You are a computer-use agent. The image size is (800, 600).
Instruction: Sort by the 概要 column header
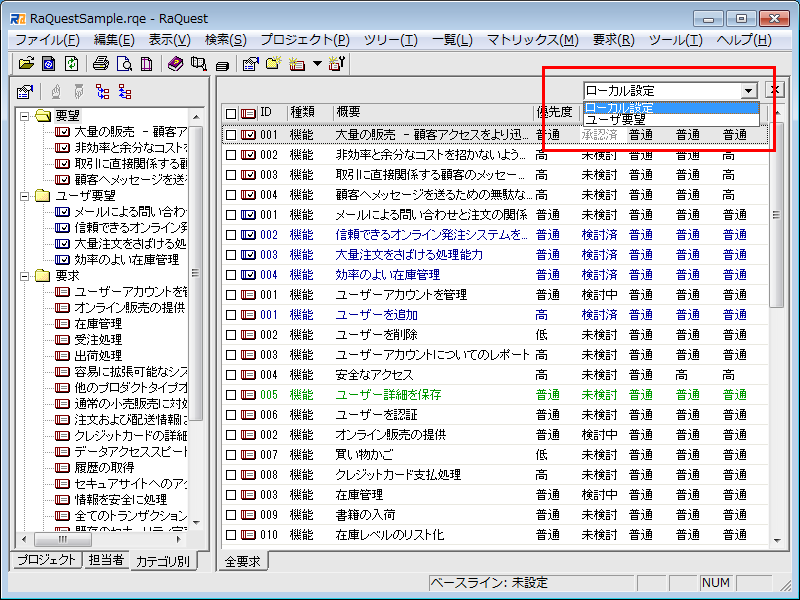point(432,112)
